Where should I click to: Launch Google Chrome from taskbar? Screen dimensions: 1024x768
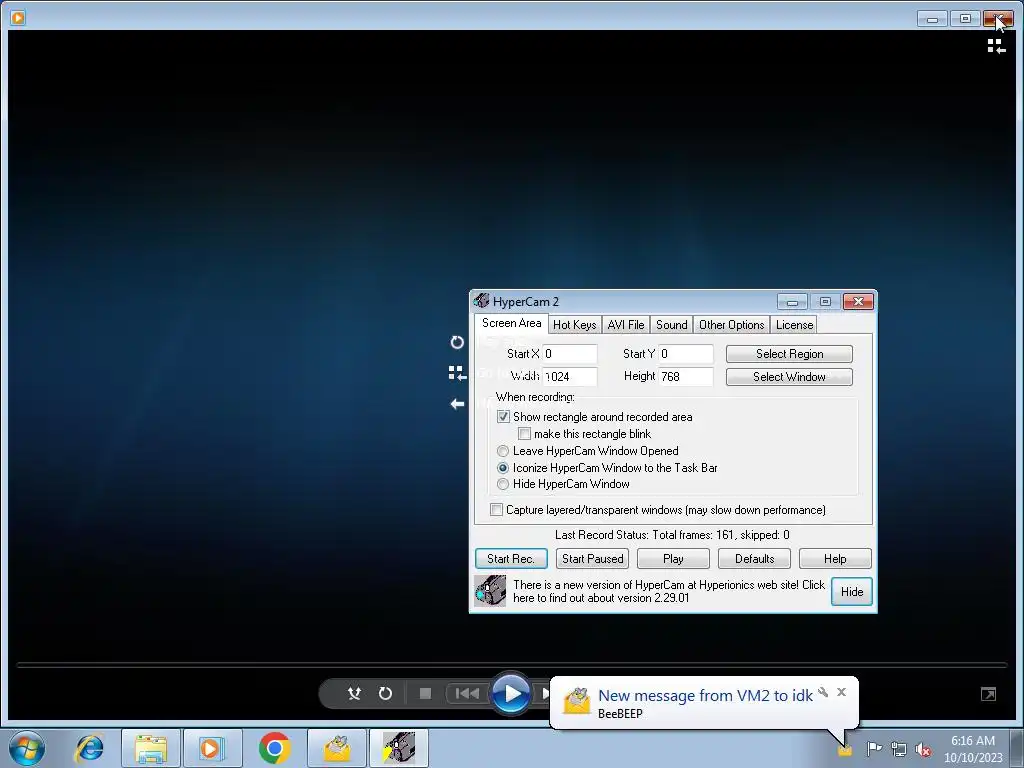tap(274, 748)
